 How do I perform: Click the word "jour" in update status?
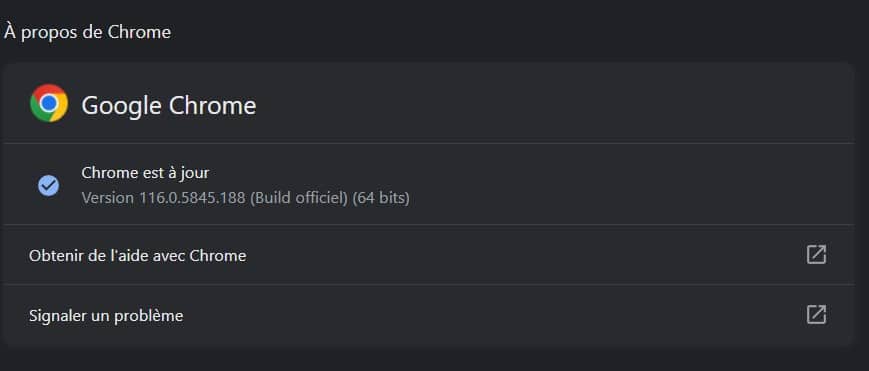click(x=197, y=174)
